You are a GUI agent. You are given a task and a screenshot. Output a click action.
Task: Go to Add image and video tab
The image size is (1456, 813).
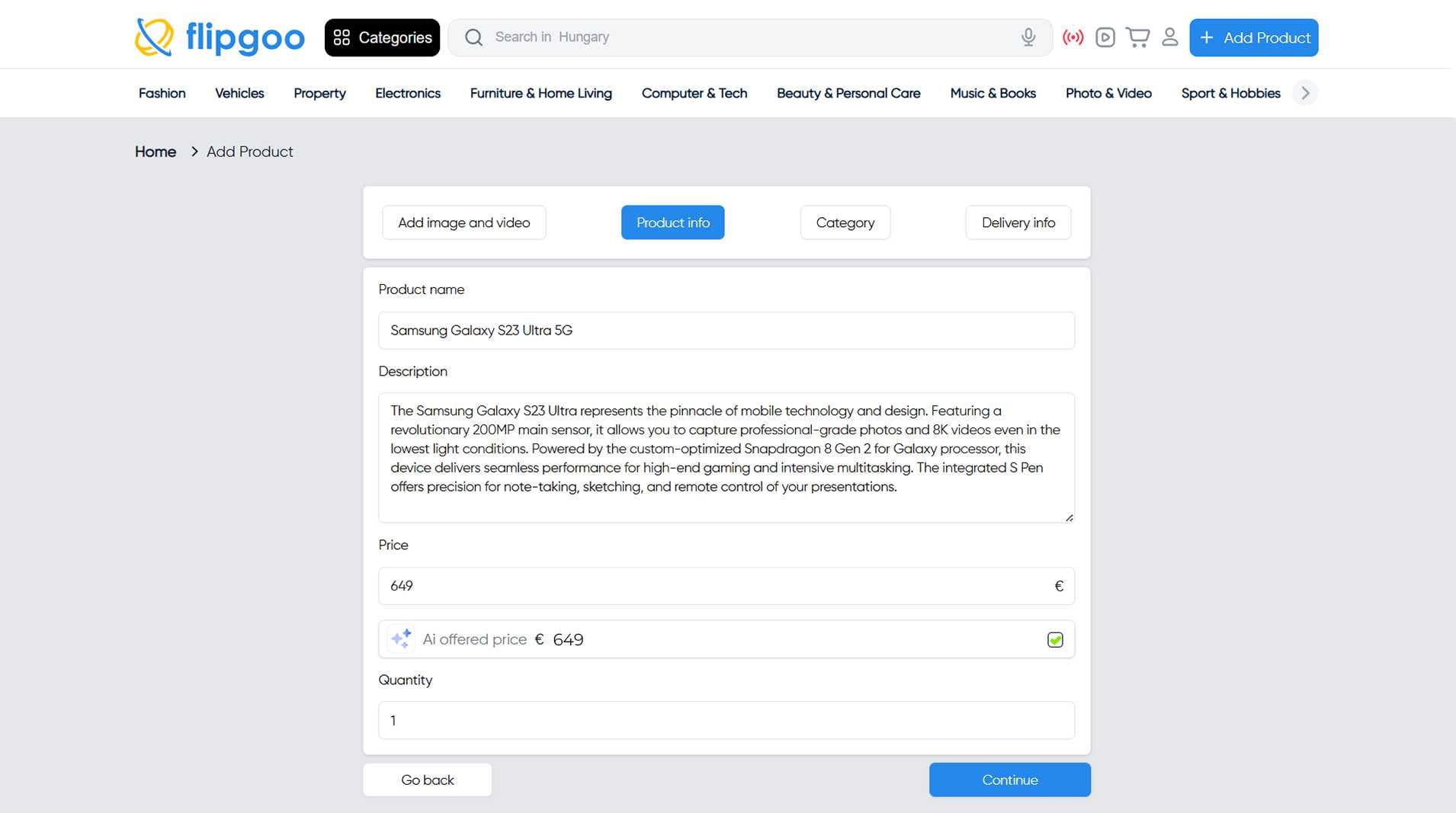tap(463, 222)
